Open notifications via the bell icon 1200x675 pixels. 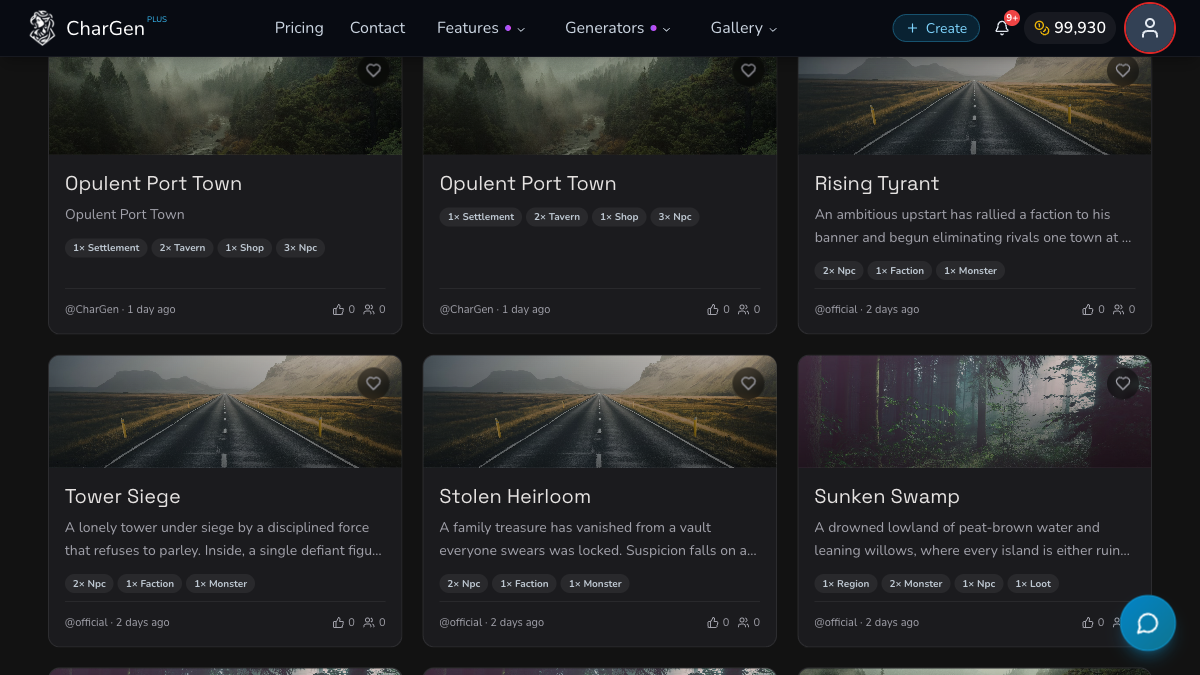coord(1001,28)
